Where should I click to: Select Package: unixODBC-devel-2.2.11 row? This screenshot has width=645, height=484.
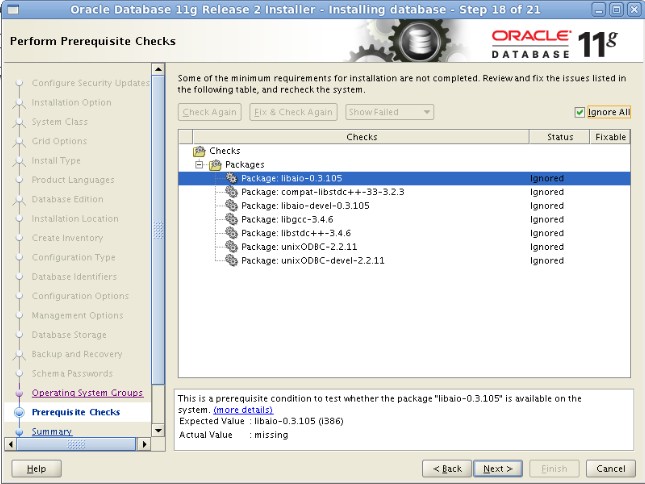[404, 260]
